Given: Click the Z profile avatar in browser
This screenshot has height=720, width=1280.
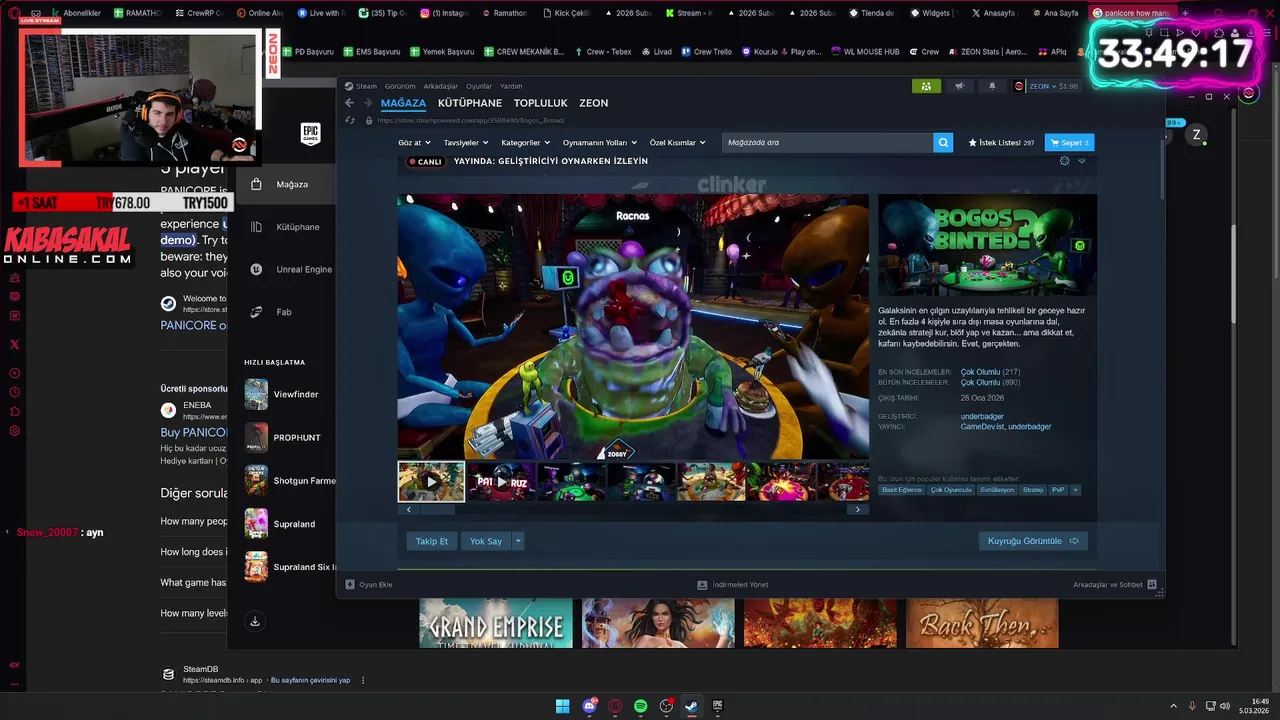Looking at the screenshot, I should (1196, 135).
